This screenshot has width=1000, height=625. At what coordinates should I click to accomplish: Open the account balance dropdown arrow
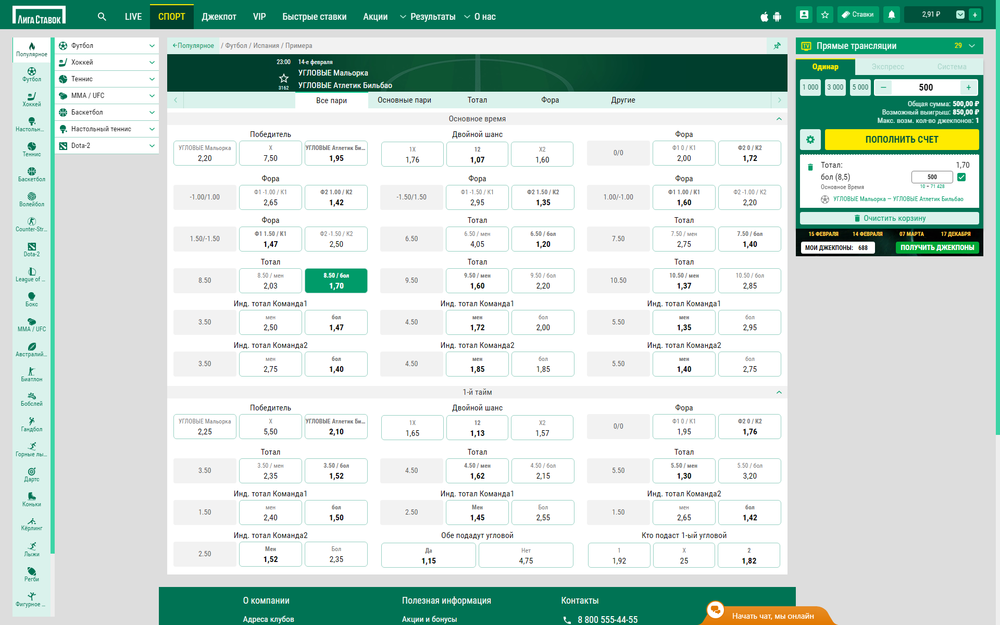point(960,15)
